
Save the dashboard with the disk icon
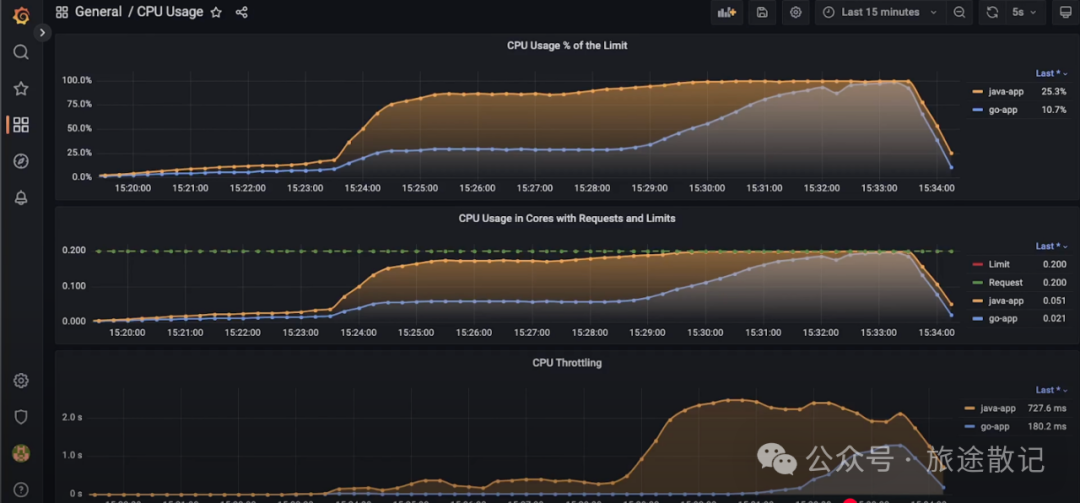[x=762, y=12]
